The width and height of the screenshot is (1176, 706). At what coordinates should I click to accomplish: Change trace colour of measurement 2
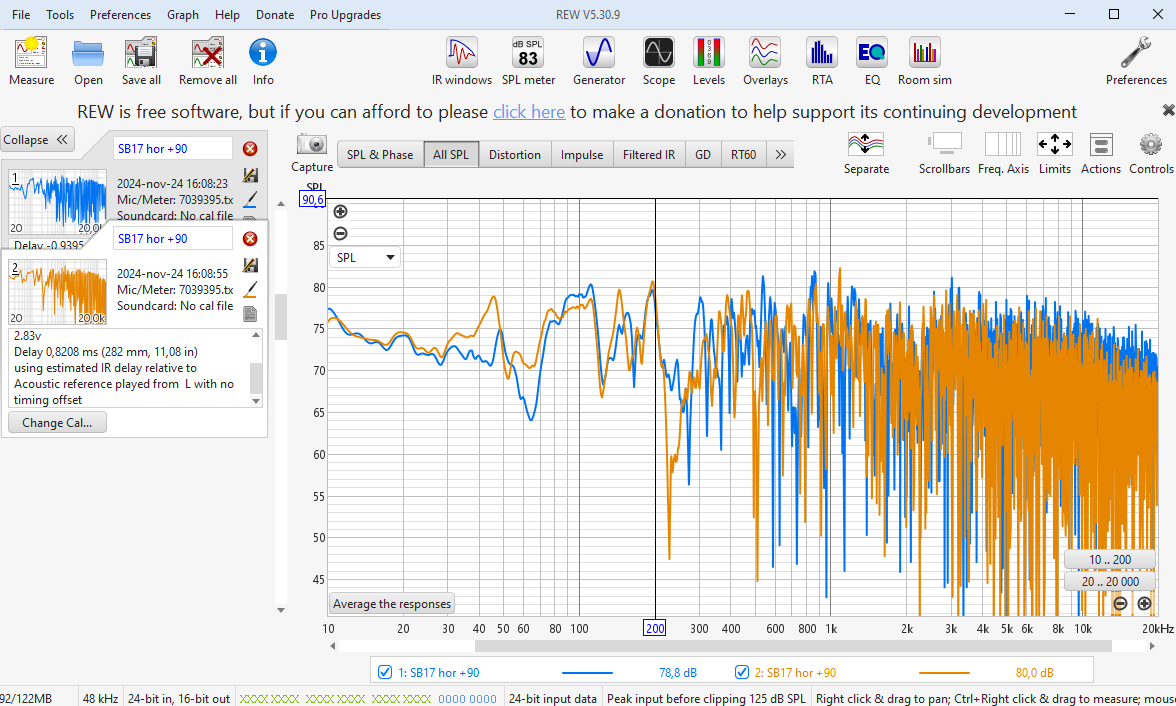(250, 289)
